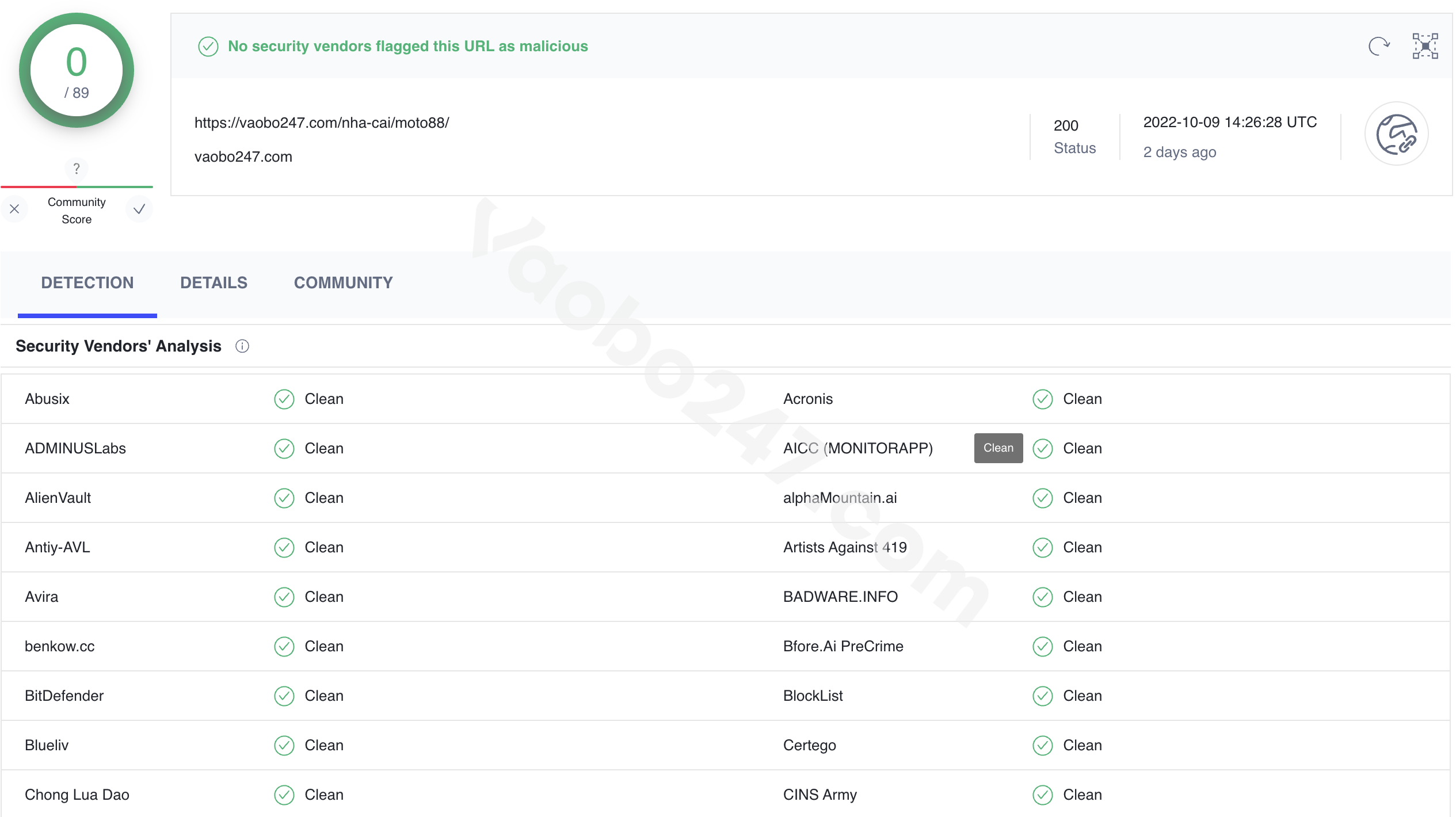Click the 0 / 89 detection score circle

coord(77,70)
